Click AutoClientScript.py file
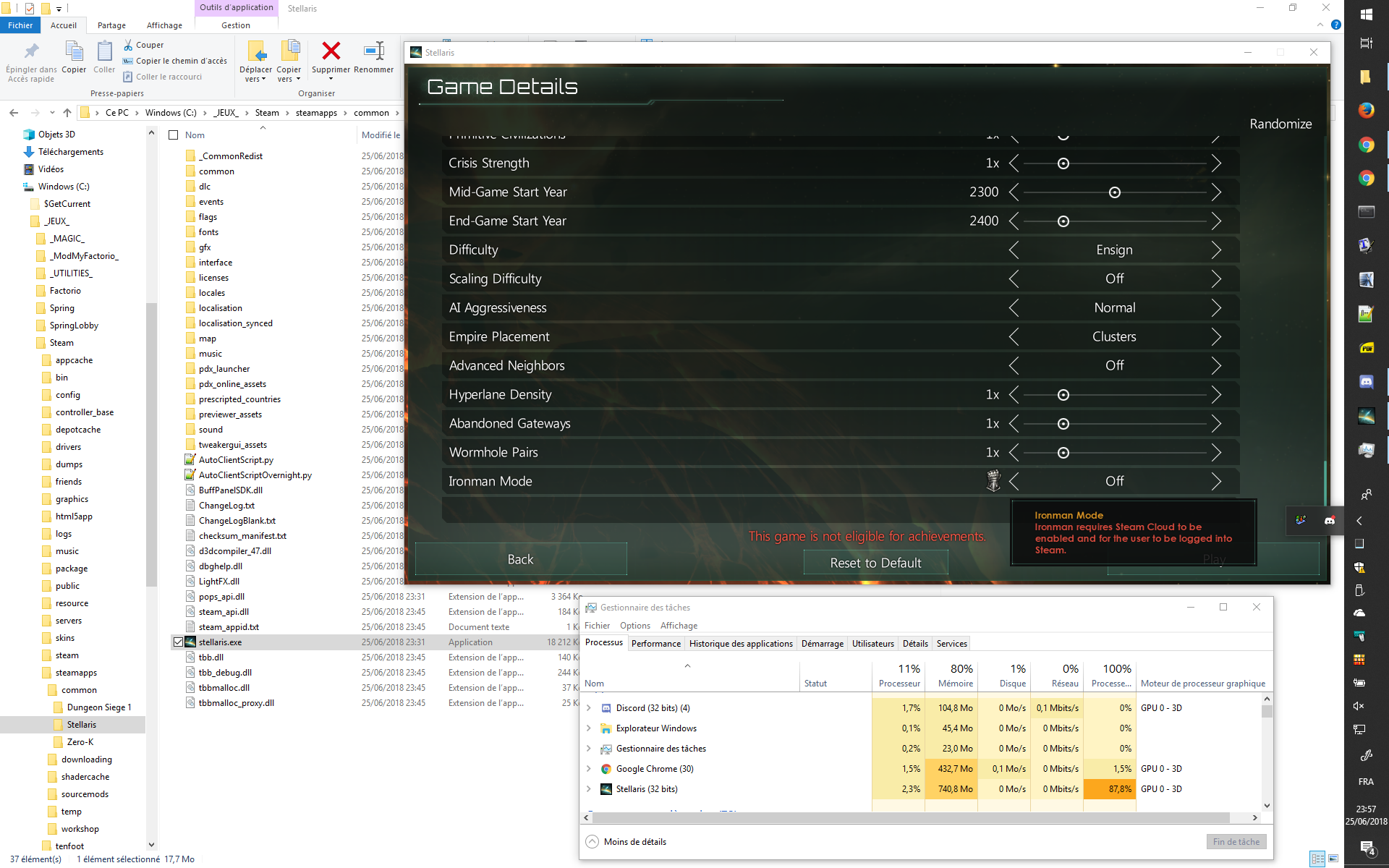This screenshot has width=1389, height=868. (236, 460)
